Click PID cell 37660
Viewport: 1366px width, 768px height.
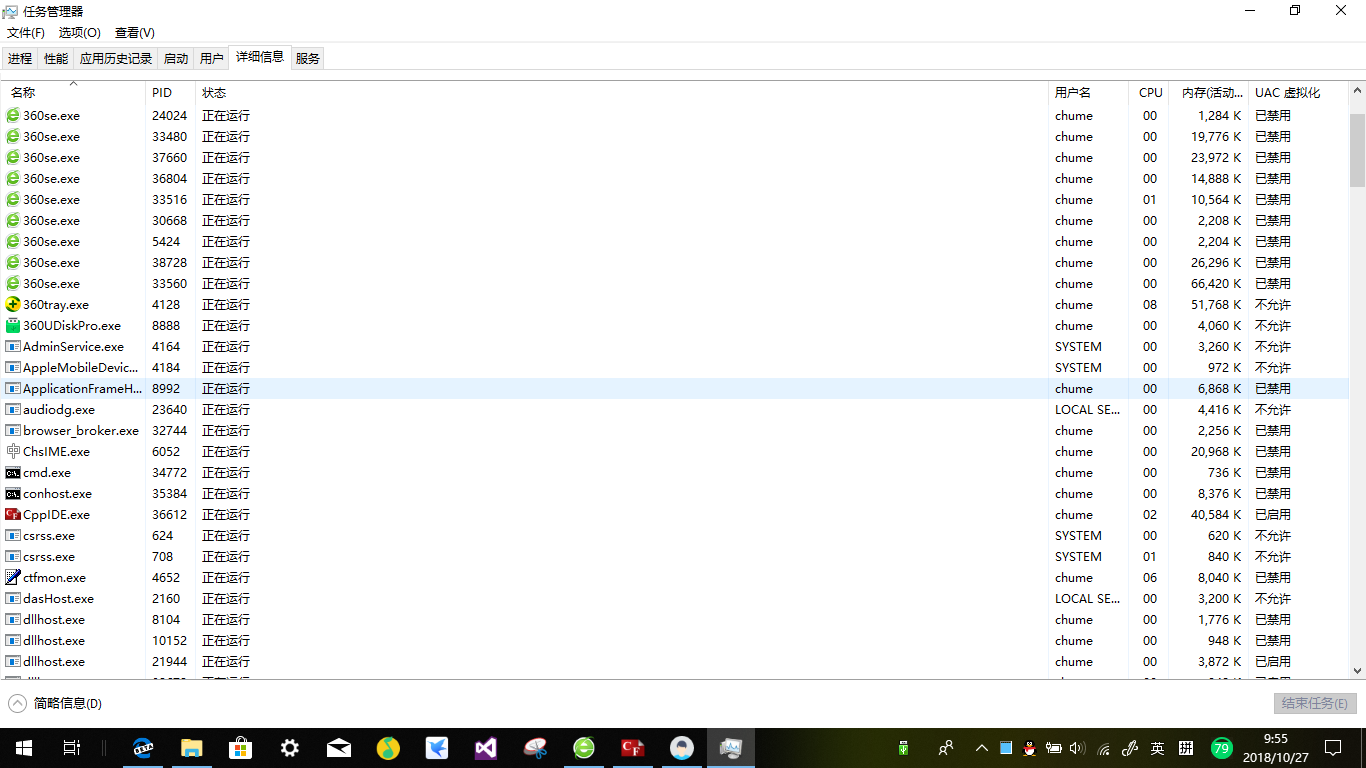click(x=169, y=157)
